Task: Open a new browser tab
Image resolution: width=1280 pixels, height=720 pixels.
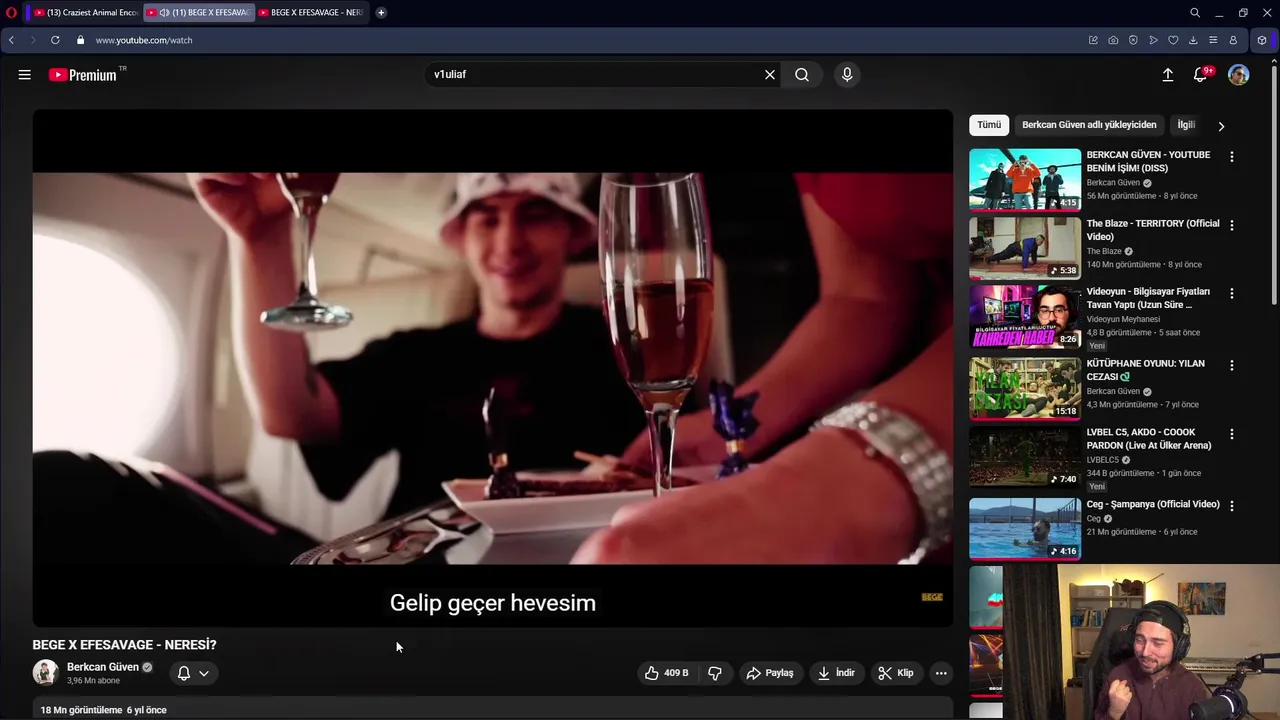Action: click(x=381, y=13)
